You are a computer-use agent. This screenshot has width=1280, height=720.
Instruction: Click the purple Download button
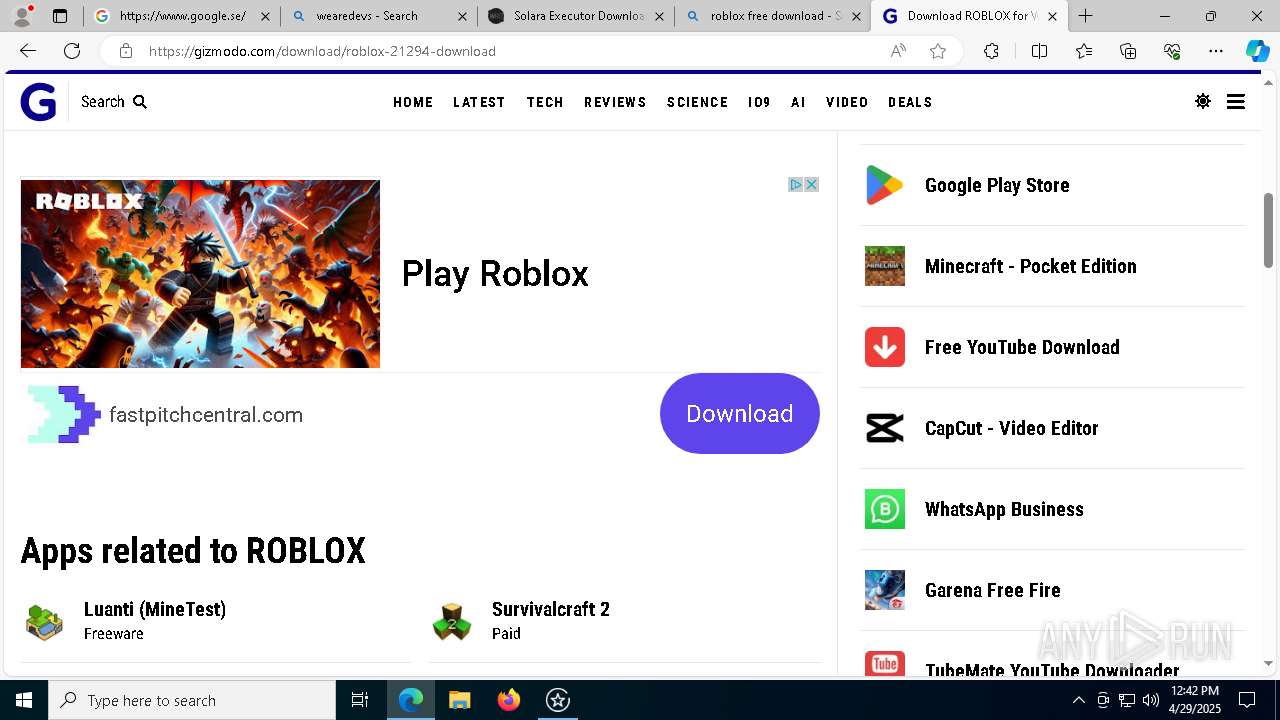click(740, 413)
